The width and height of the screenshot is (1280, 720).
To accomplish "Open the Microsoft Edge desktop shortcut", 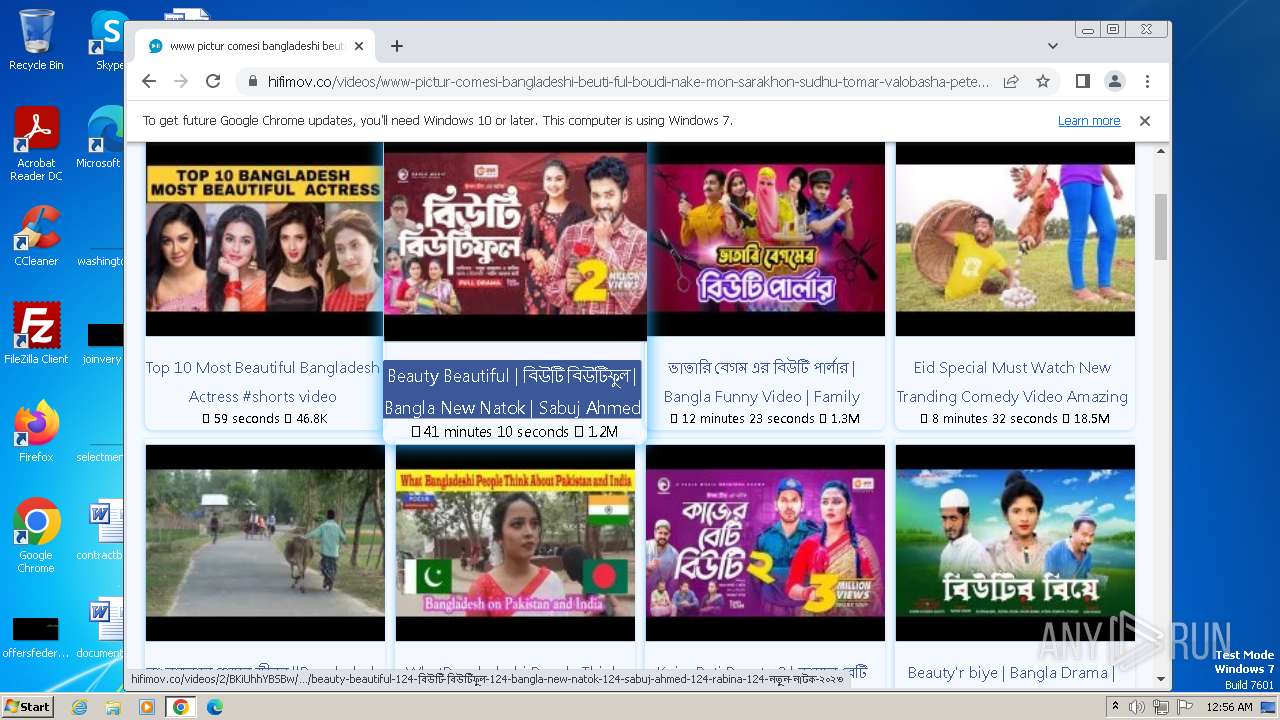I will click(x=101, y=138).
